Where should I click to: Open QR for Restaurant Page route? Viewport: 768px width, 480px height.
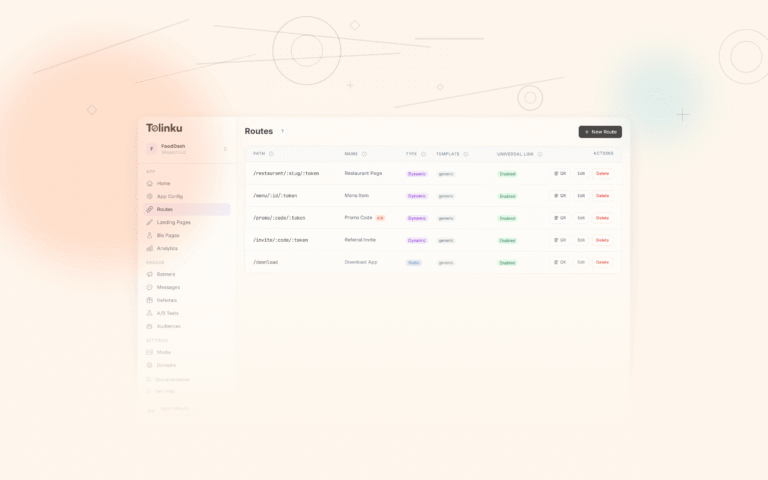point(560,173)
